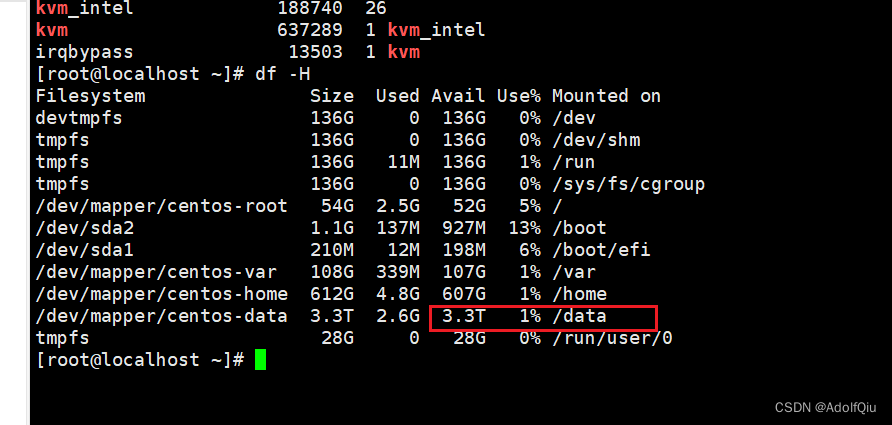Click the 'Mounted on' column header
Screen dimensions: 892x425
coord(606,96)
